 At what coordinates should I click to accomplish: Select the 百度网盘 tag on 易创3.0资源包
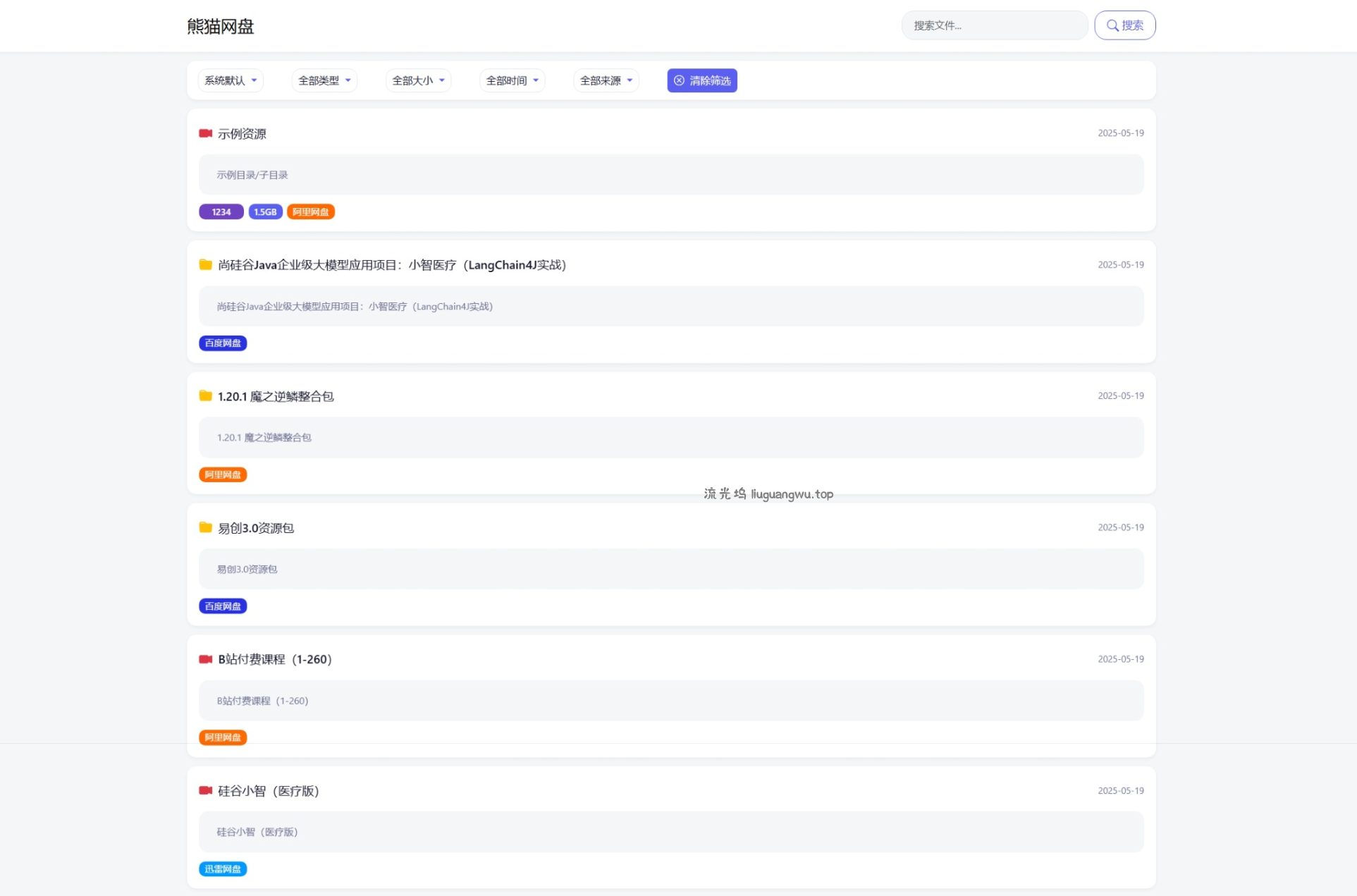click(223, 606)
